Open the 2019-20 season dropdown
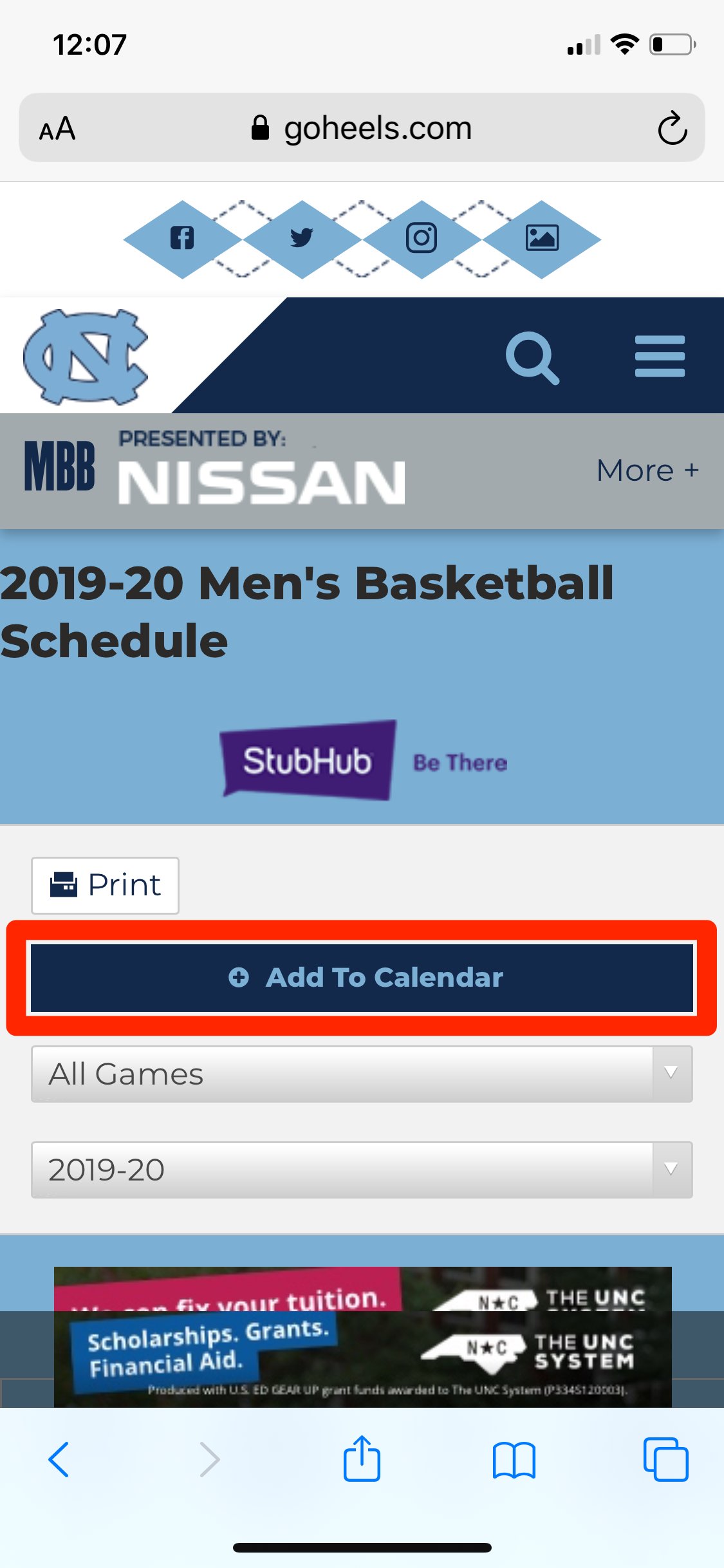724x1568 pixels. 362,1170
